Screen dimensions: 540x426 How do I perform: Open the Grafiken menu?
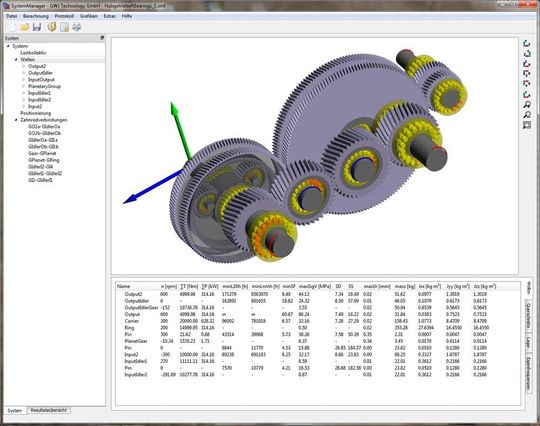point(89,16)
